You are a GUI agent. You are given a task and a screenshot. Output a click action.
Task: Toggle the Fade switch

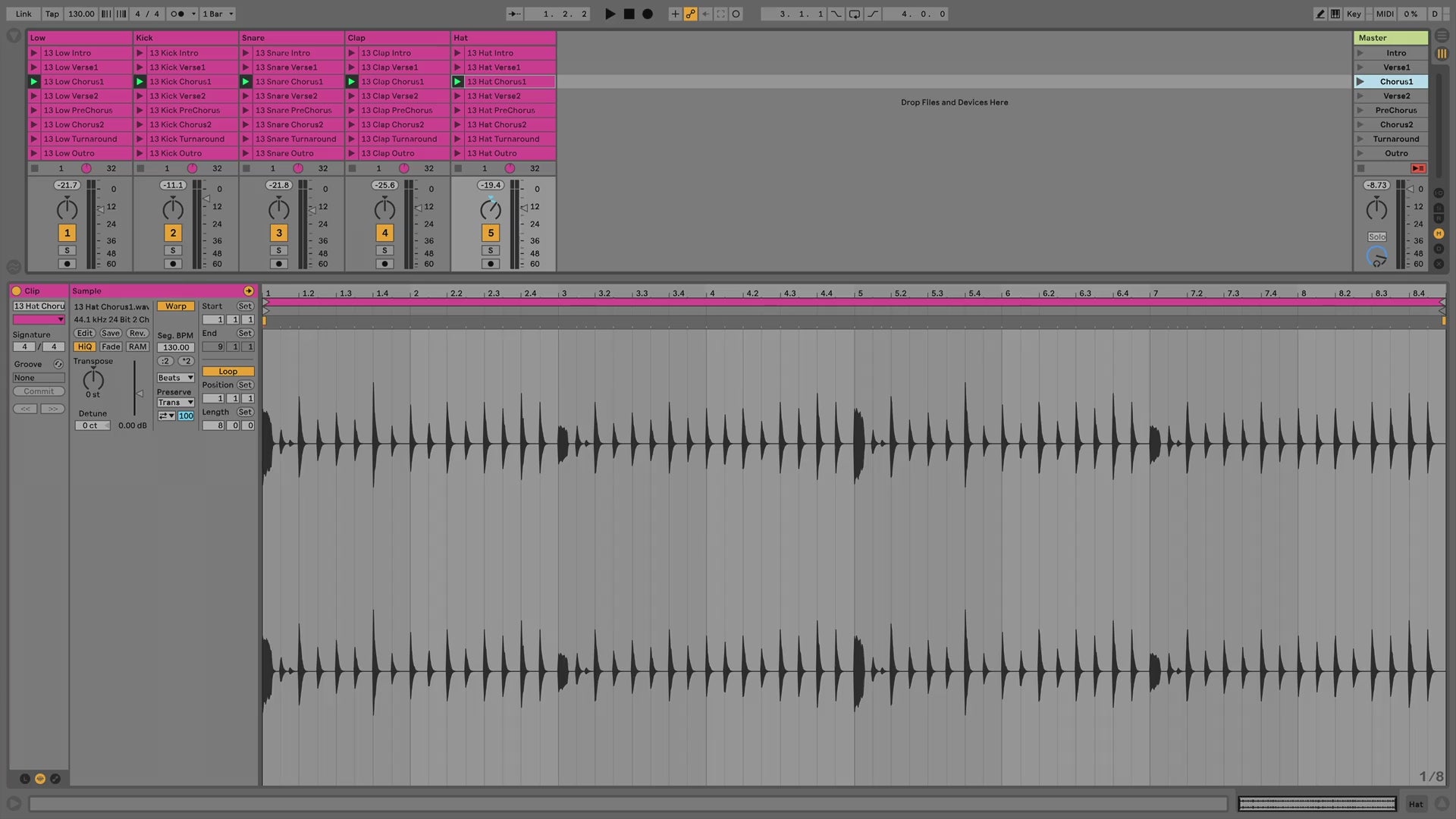pyautogui.click(x=111, y=347)
